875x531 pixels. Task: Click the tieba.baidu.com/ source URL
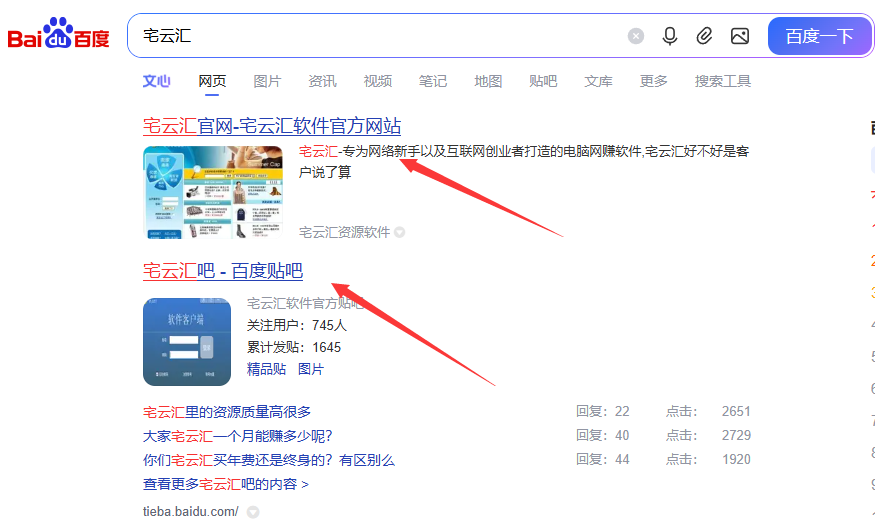(x=190, y=511)
